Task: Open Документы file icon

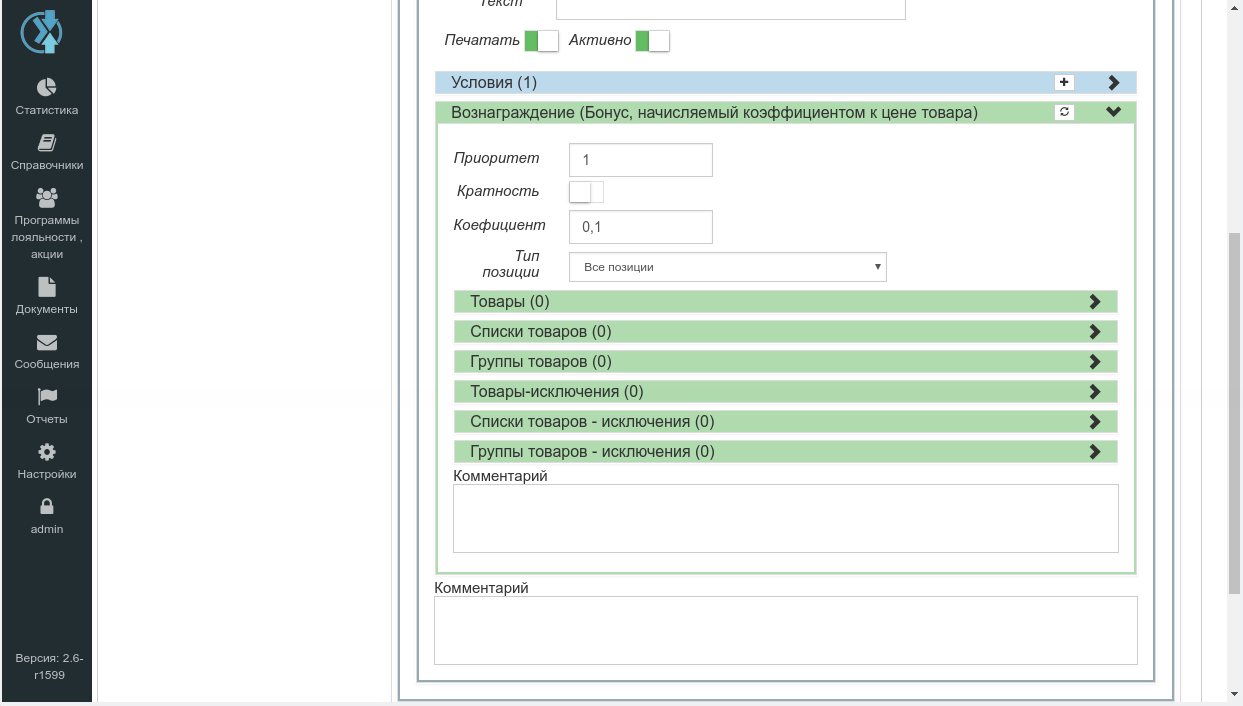Action: (47, 287)
